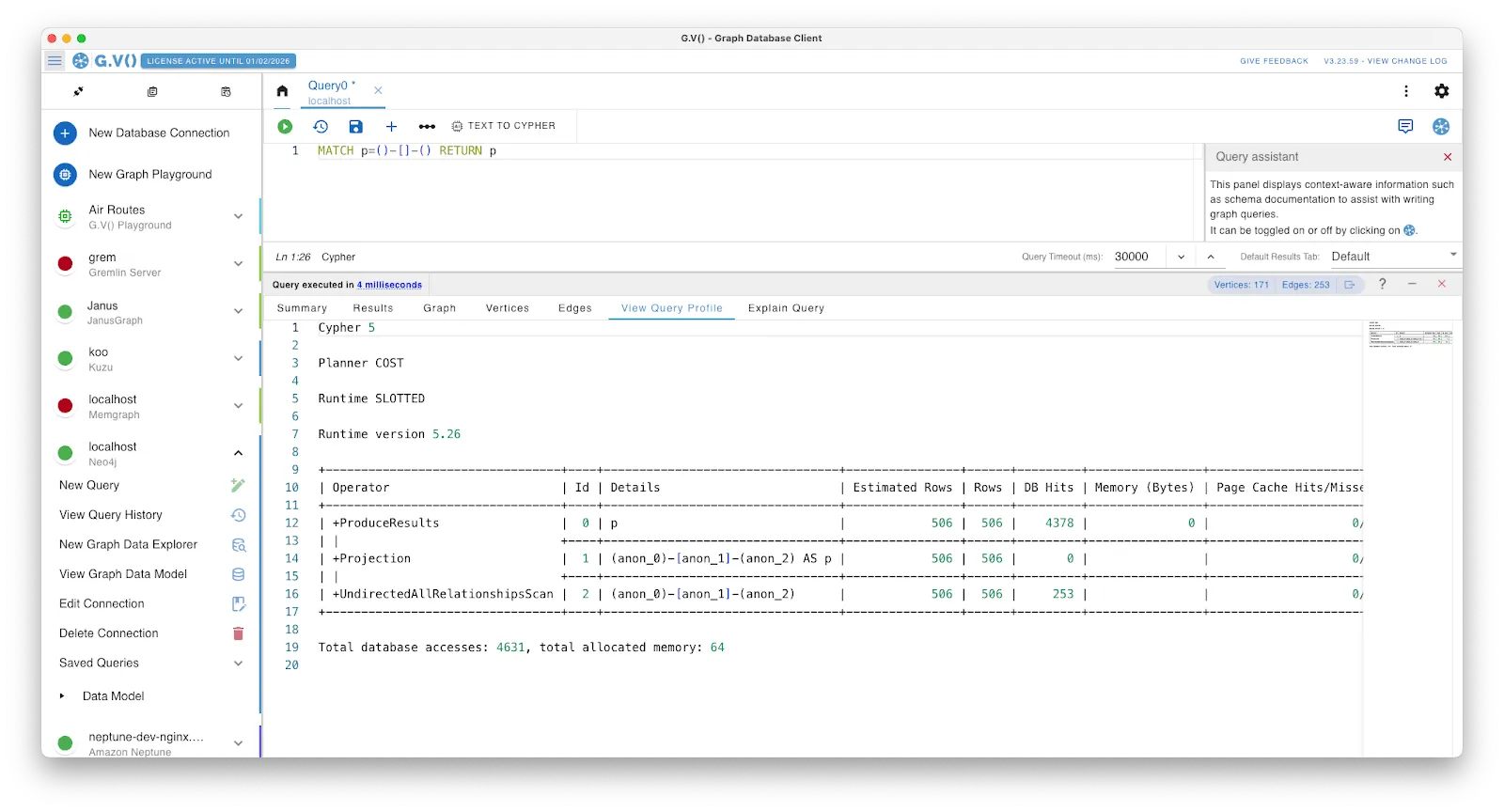Expand the Air Routes connection
This screenshot has width=1504, height=812.
point(238,216)
